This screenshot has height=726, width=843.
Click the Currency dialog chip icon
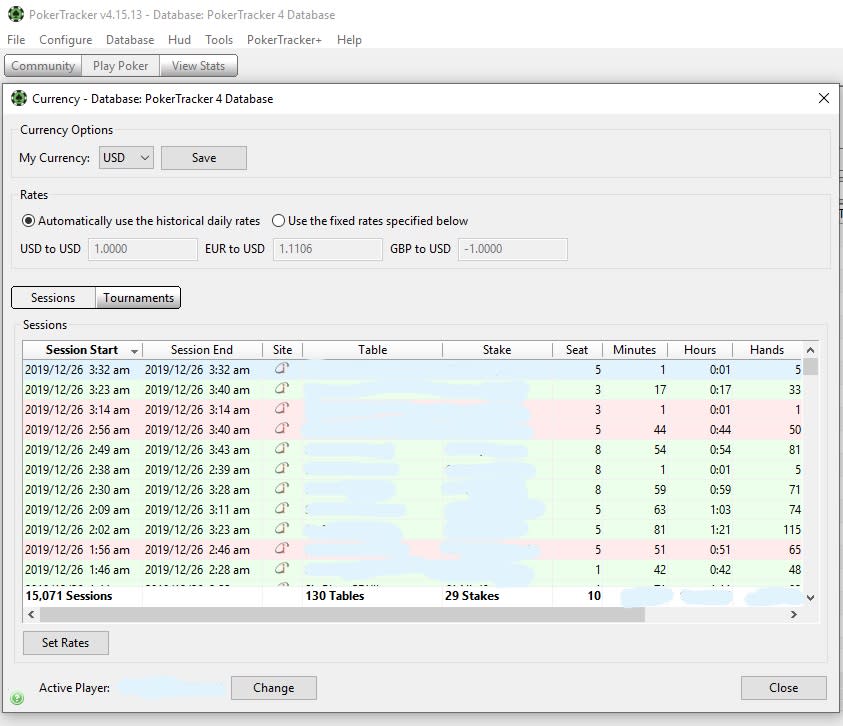(18, 98)
